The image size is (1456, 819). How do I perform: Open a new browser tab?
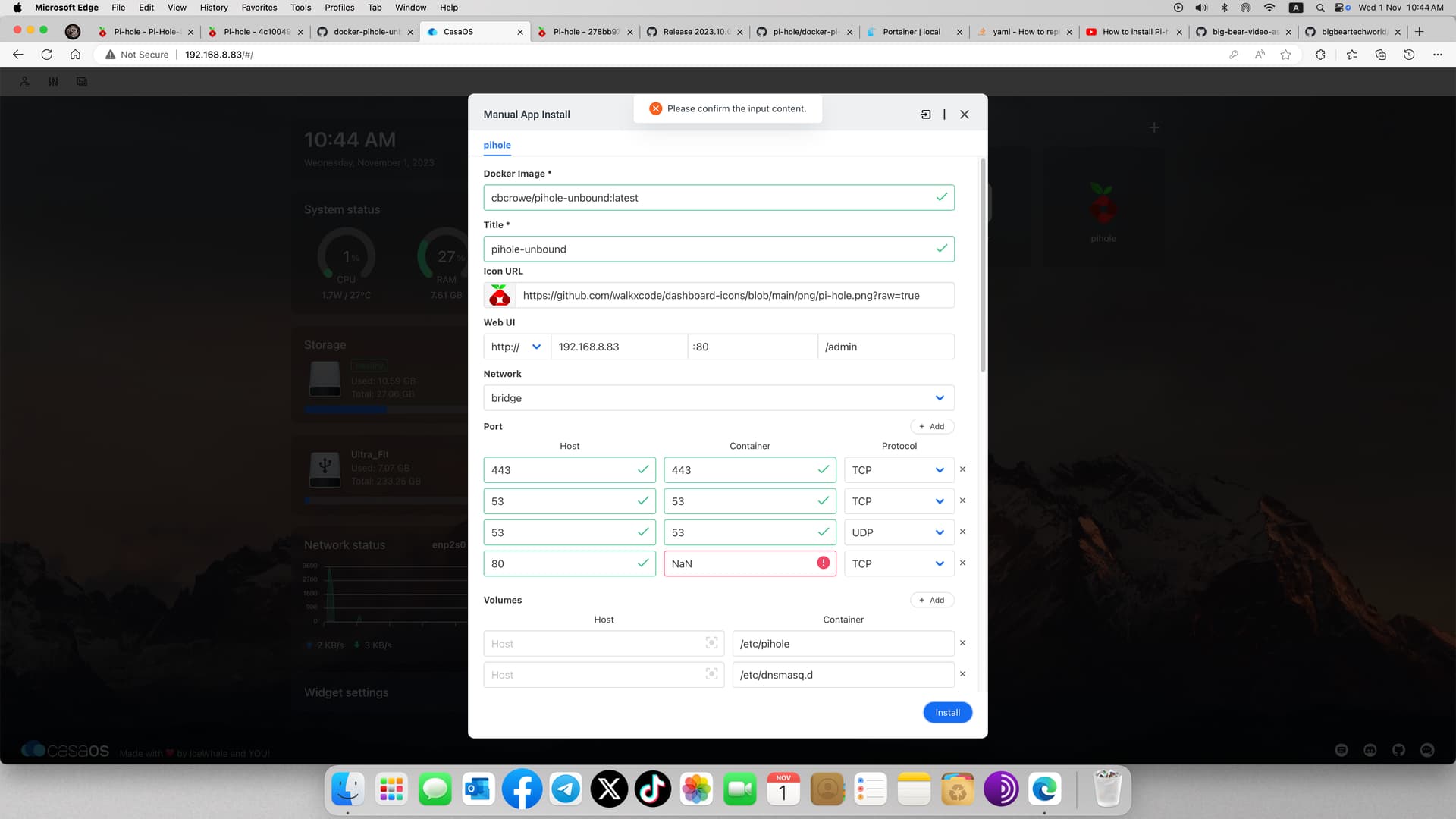1420,32
